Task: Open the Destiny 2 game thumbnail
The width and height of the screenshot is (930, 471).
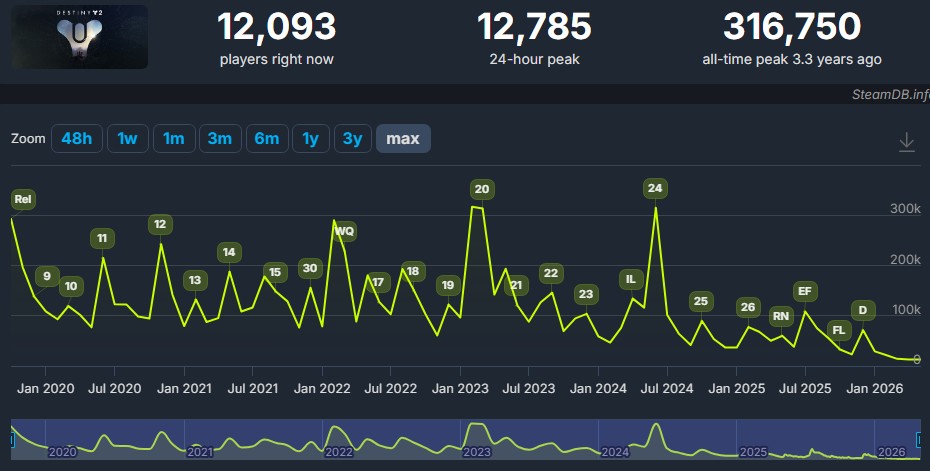Action: point(79,37)
